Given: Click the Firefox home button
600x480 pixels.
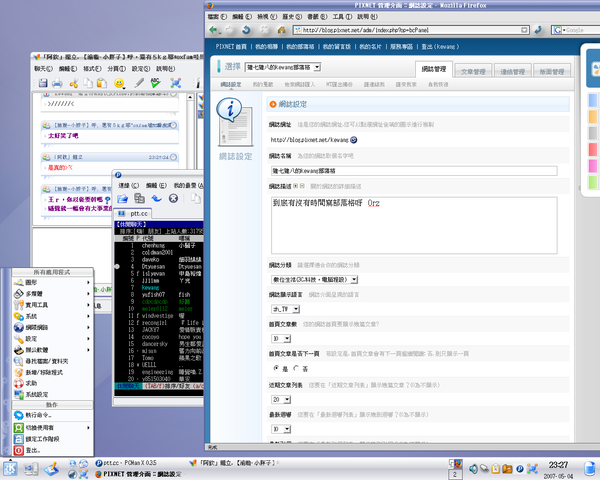Looking at the screenshot, I should point(282,30).
